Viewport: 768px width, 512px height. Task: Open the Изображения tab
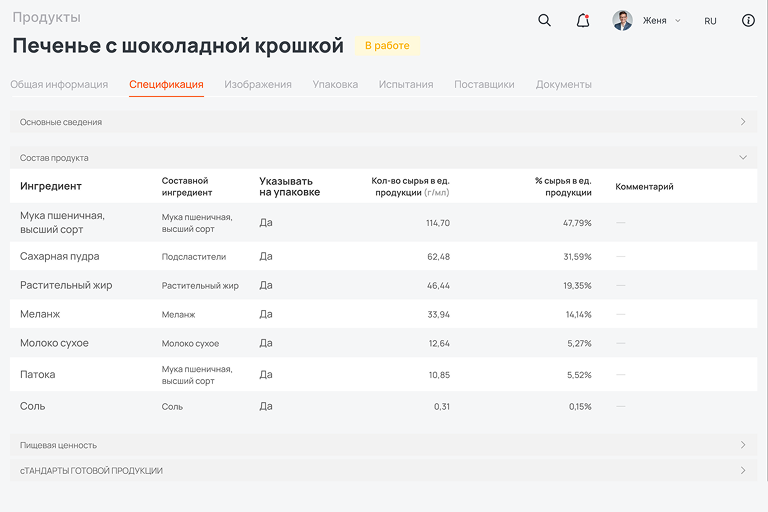pos(258,85)
